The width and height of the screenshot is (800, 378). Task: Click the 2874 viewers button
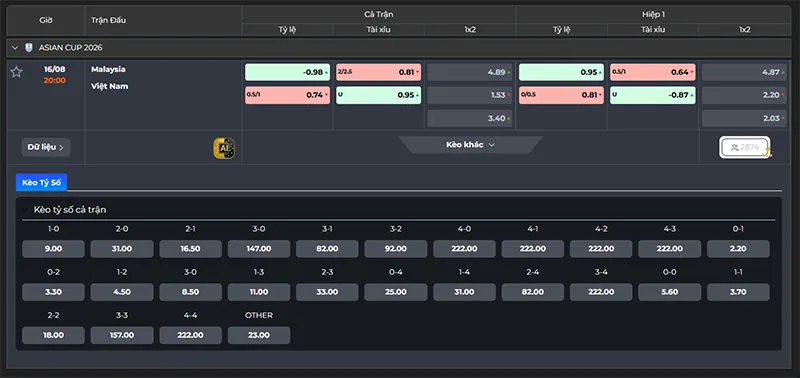tap(744, 147)
